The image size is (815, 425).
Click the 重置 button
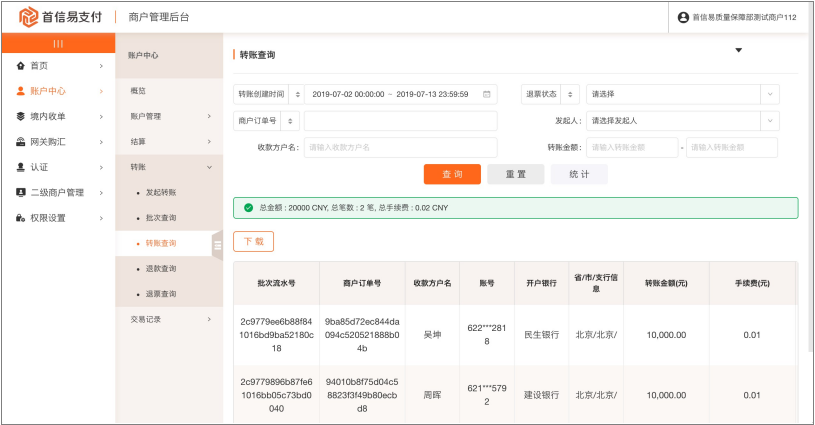[x=516, y=174]
